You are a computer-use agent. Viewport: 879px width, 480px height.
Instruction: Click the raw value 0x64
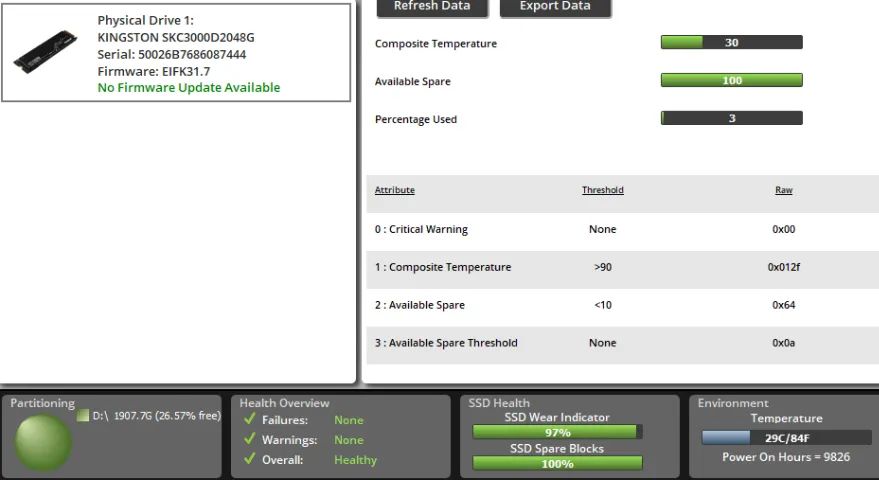784,305
